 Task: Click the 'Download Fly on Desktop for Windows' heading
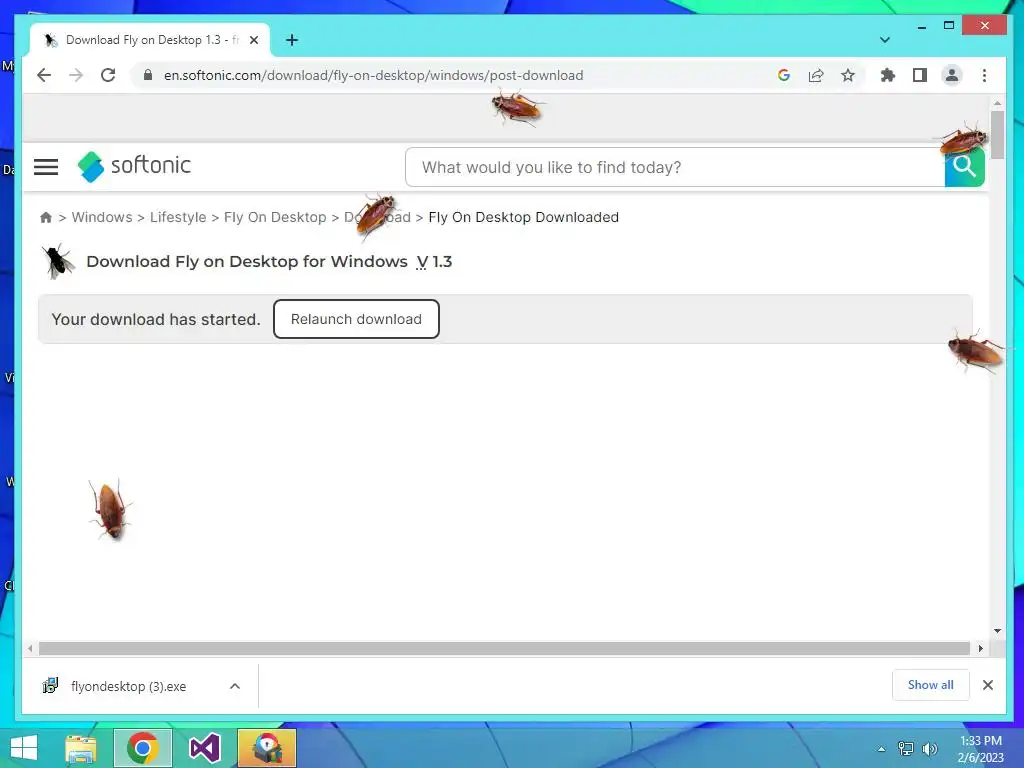[x=247, y=261]
